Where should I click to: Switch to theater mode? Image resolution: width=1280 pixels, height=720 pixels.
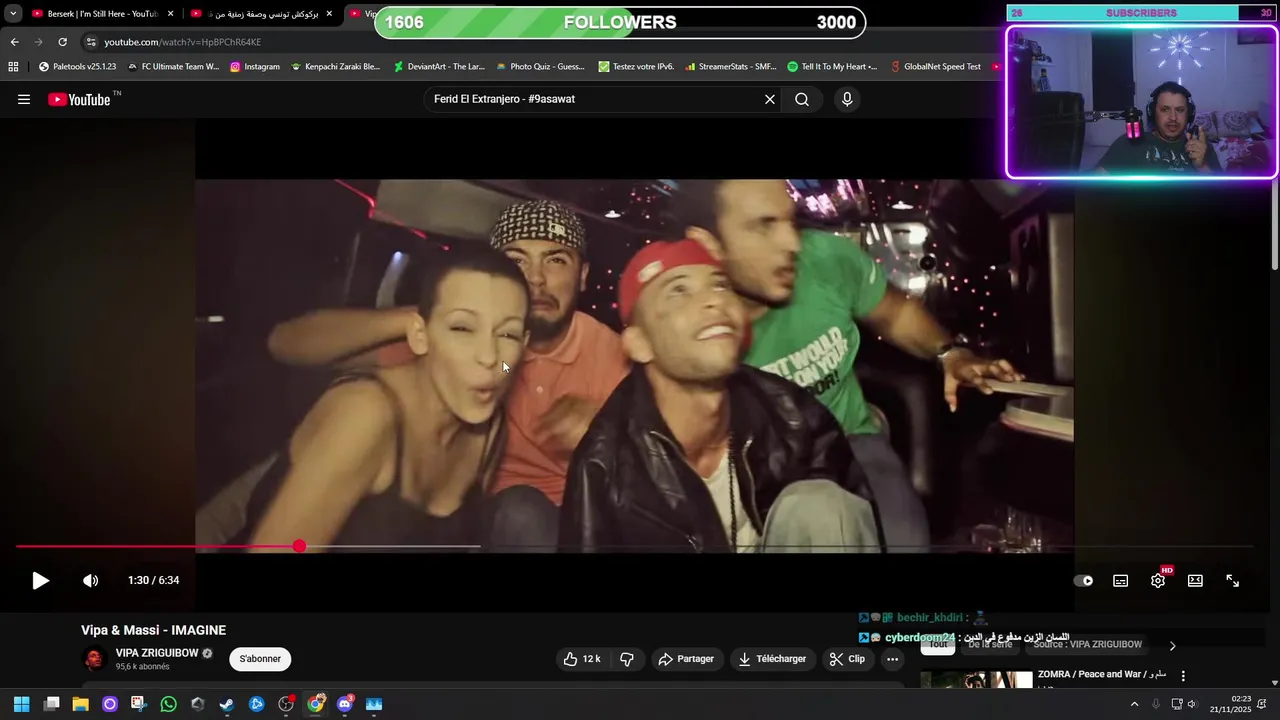point(1195,580)
